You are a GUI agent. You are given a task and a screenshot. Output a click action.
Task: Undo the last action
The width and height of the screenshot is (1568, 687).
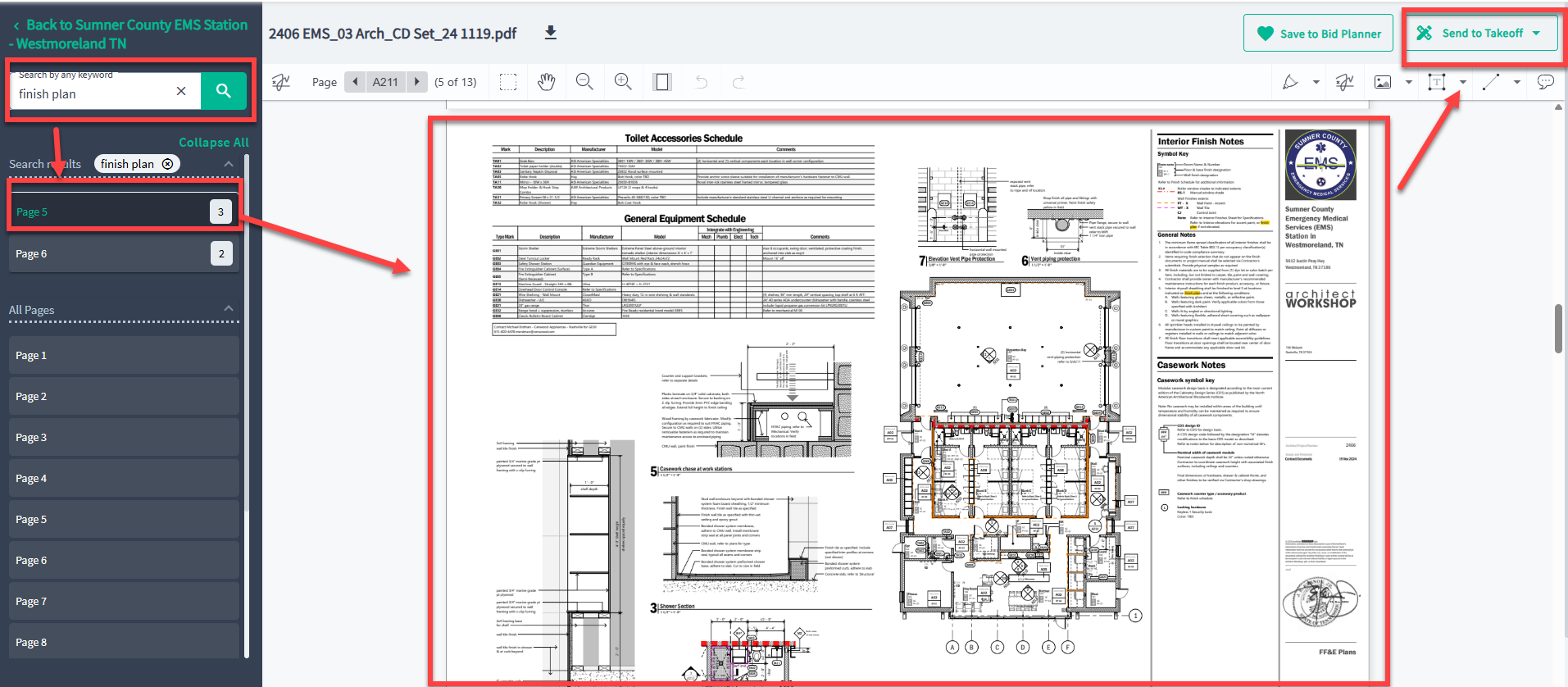(x=701, y=82)
